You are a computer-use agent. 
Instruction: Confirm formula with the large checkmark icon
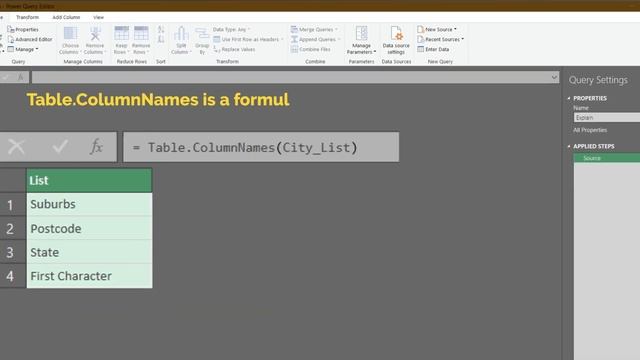click(60, 147)
